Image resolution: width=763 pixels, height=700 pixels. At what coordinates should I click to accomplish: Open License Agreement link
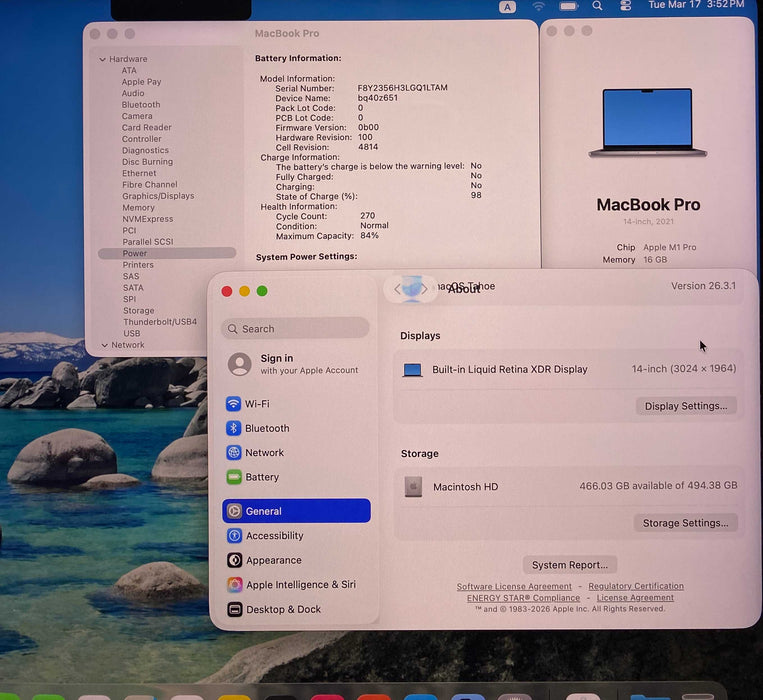[635, 598]
